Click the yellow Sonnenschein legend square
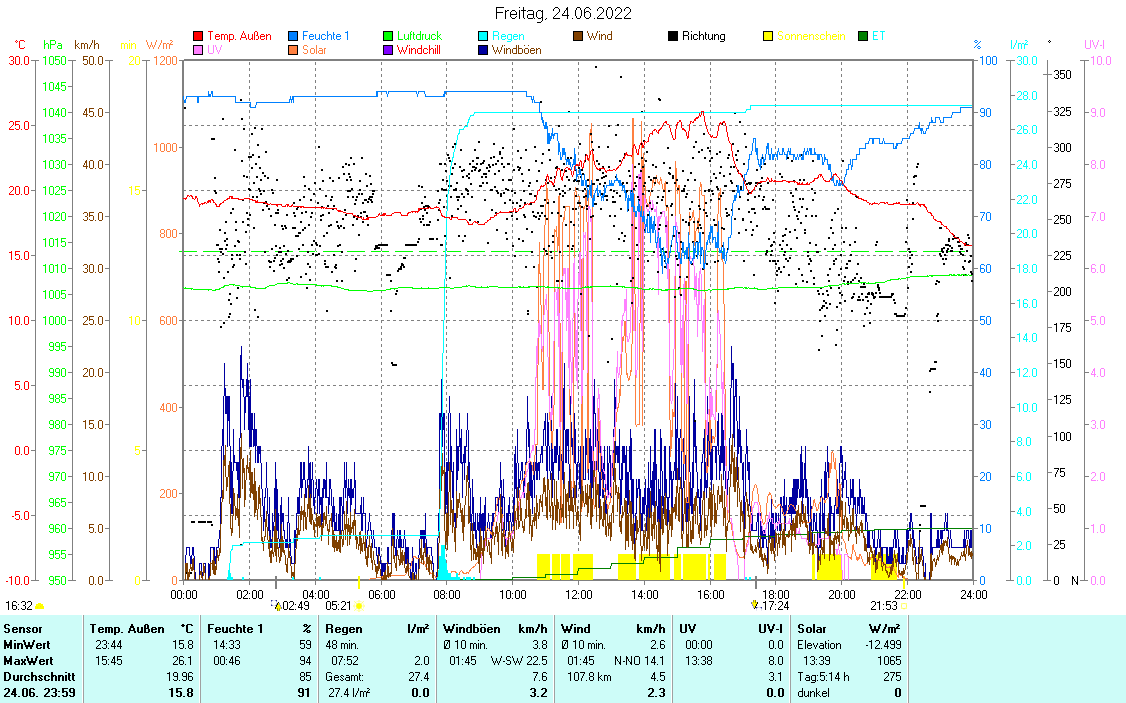 tap(769, 36)
